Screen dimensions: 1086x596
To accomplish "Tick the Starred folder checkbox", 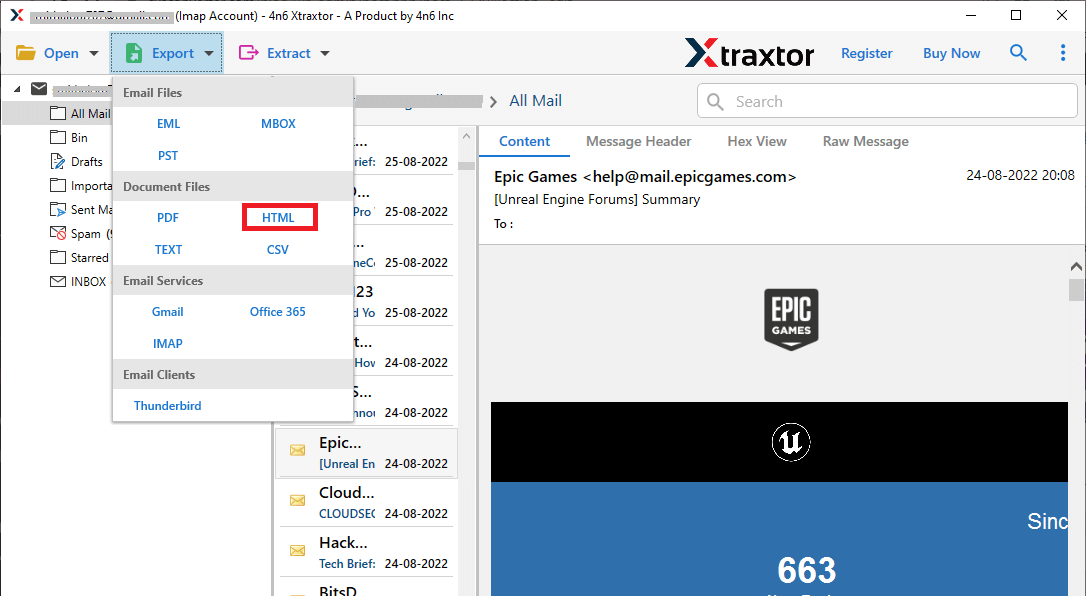I will [x=57, y=257].
